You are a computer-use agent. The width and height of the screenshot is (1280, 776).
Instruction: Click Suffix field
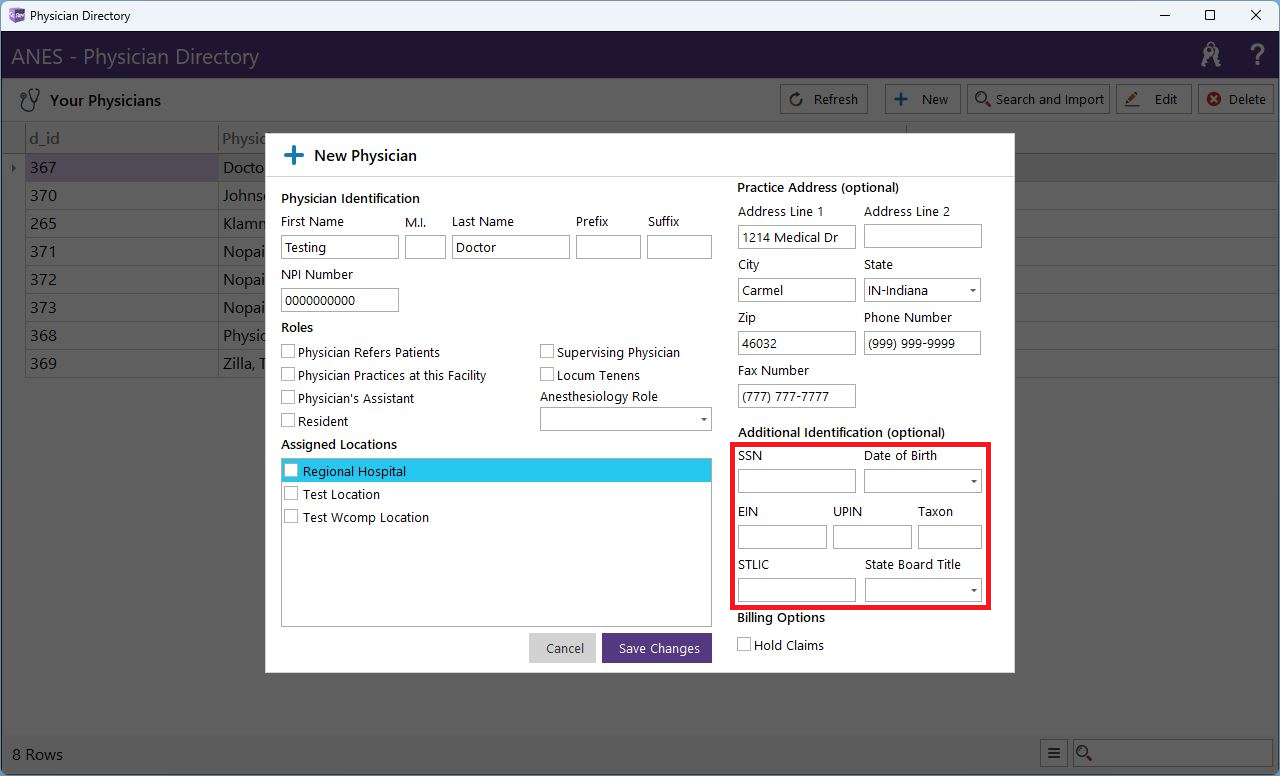click(679, 247)
